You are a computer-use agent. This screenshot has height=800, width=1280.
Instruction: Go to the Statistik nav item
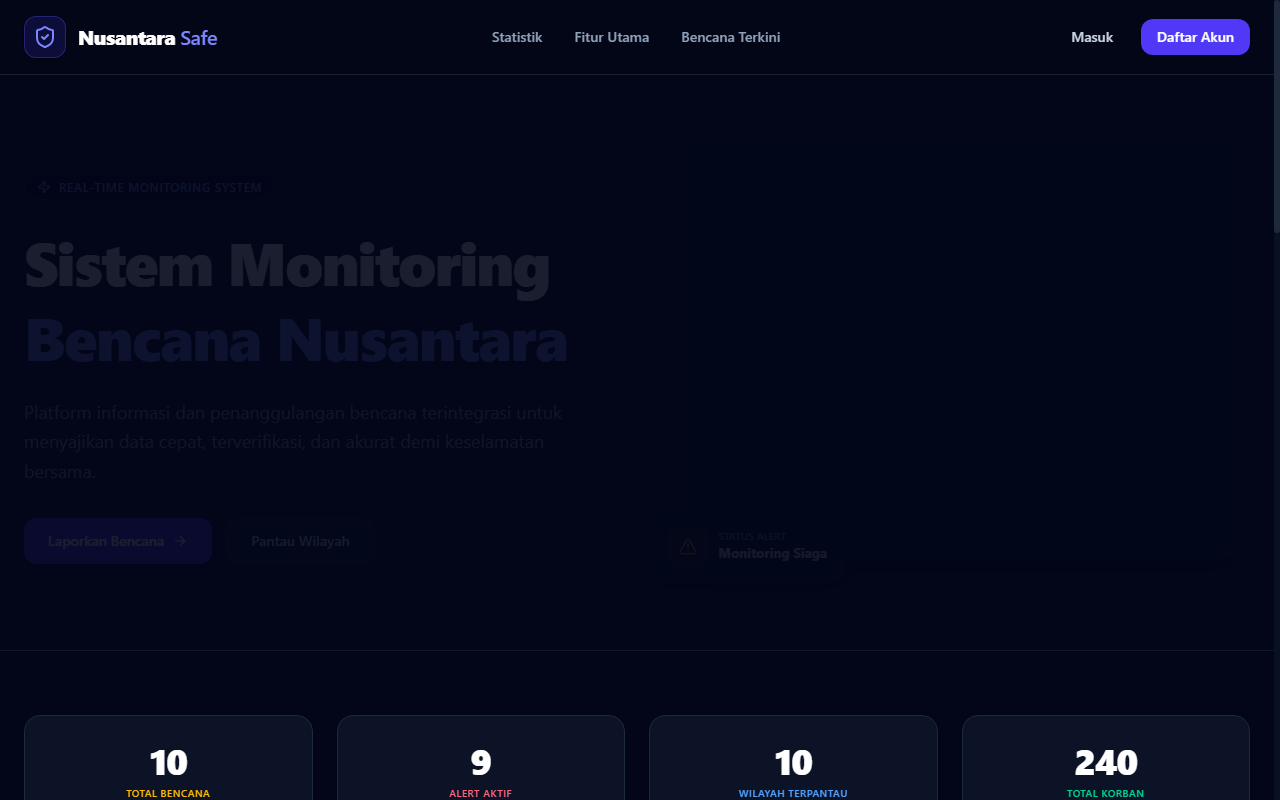pyautogui.click(x=517, y=37)
